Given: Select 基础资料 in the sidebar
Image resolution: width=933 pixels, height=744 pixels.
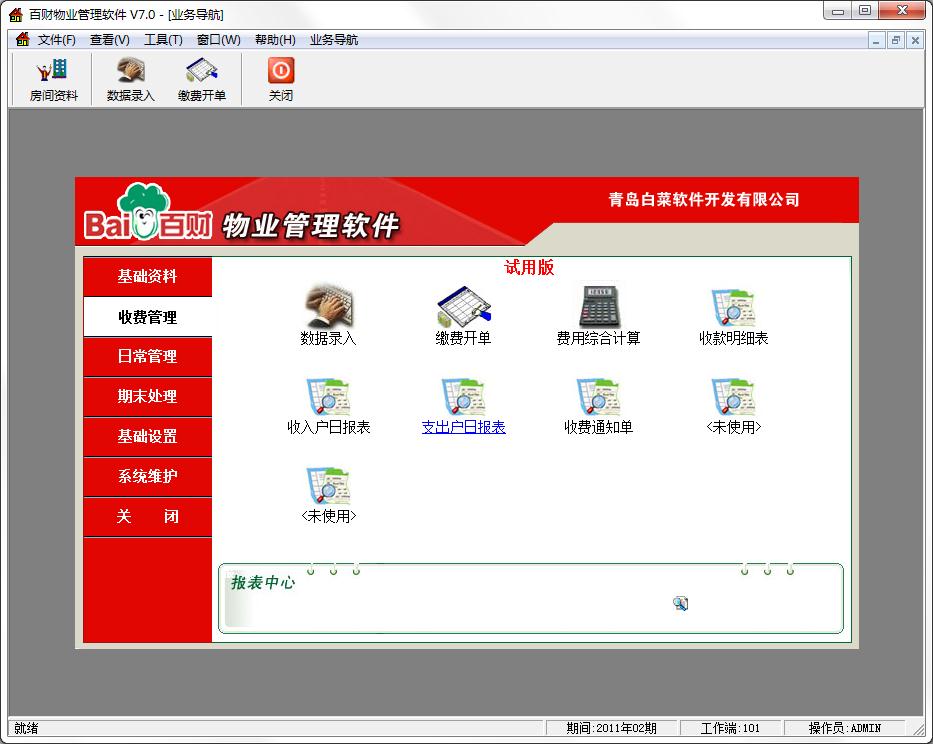Looking at the screenshot, I should coord(148,277).
